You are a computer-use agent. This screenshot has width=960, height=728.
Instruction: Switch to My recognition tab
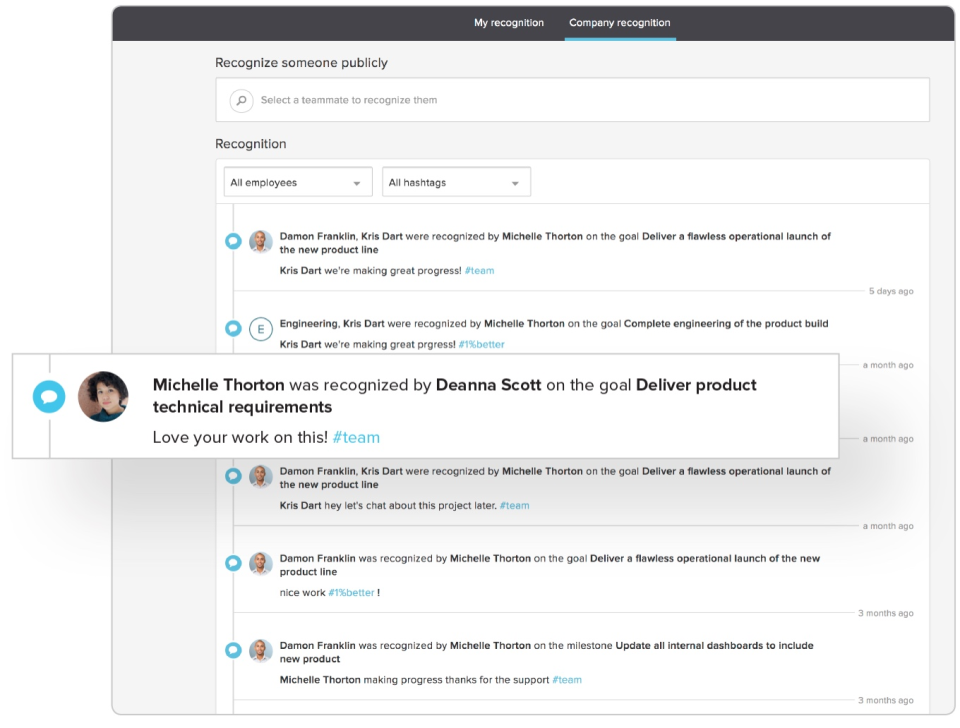(x=509, y=23)
